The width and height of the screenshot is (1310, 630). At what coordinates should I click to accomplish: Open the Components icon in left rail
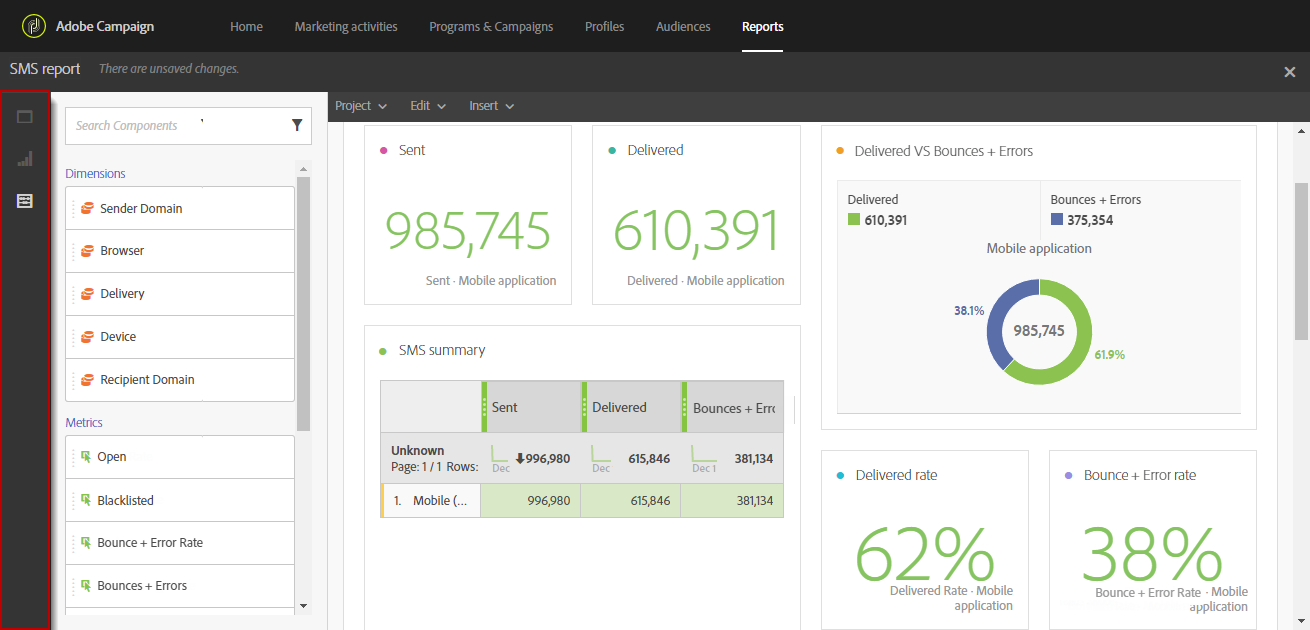click(x=25, y=201)
